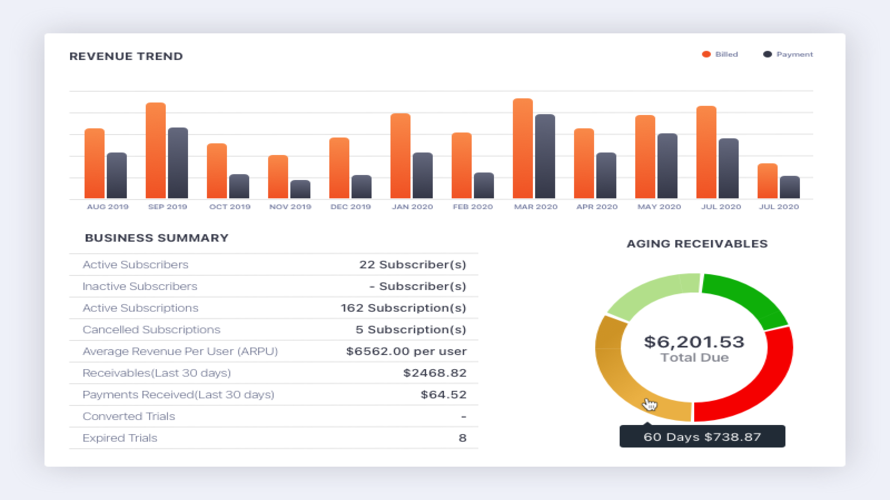Open the Active Subscribers row
890x500 pixels.
tap(273, 265)
